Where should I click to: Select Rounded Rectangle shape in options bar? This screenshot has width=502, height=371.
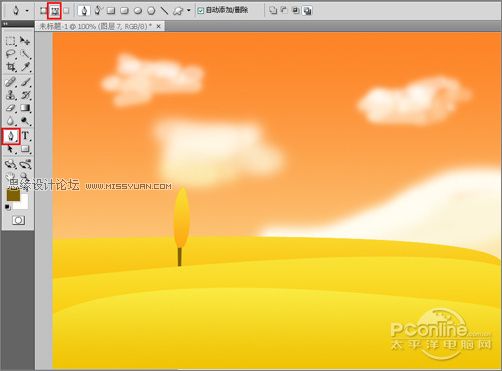(x=124, y=11)
